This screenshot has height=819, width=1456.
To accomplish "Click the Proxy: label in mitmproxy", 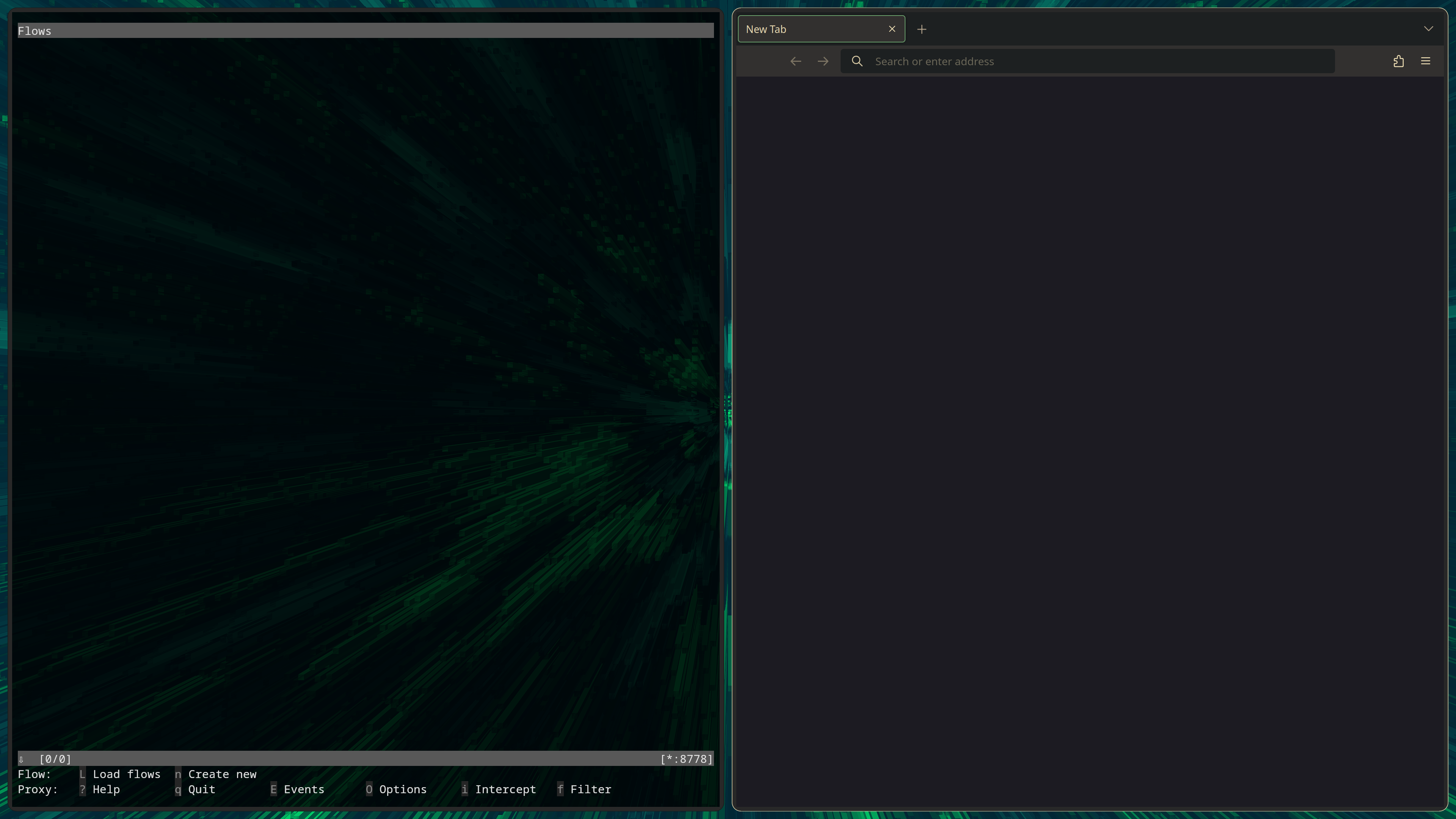I will coord(38,789).
